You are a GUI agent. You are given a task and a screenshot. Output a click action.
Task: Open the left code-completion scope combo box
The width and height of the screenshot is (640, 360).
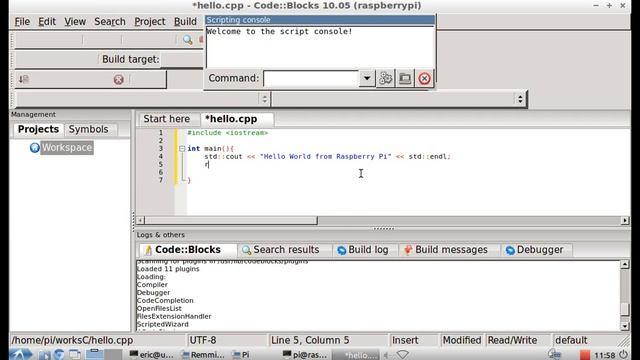point(142,99)
